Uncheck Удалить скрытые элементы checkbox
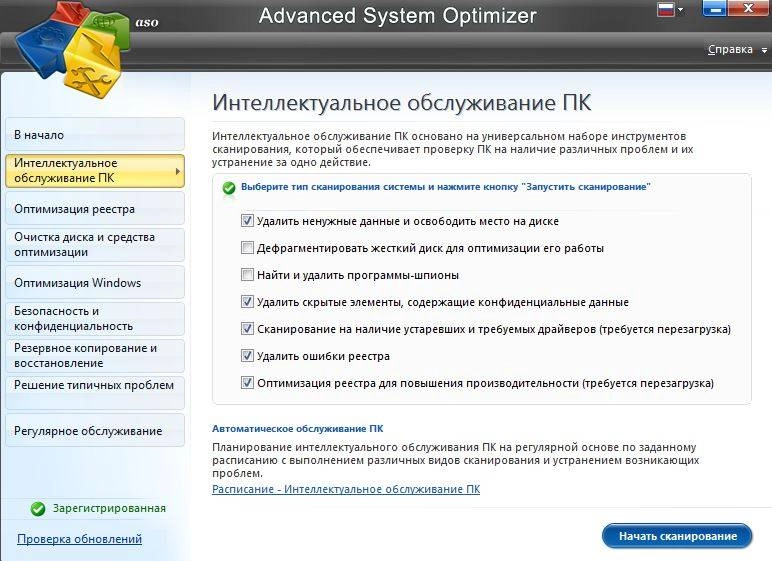772x561 pixels. (x=247, y=302)
